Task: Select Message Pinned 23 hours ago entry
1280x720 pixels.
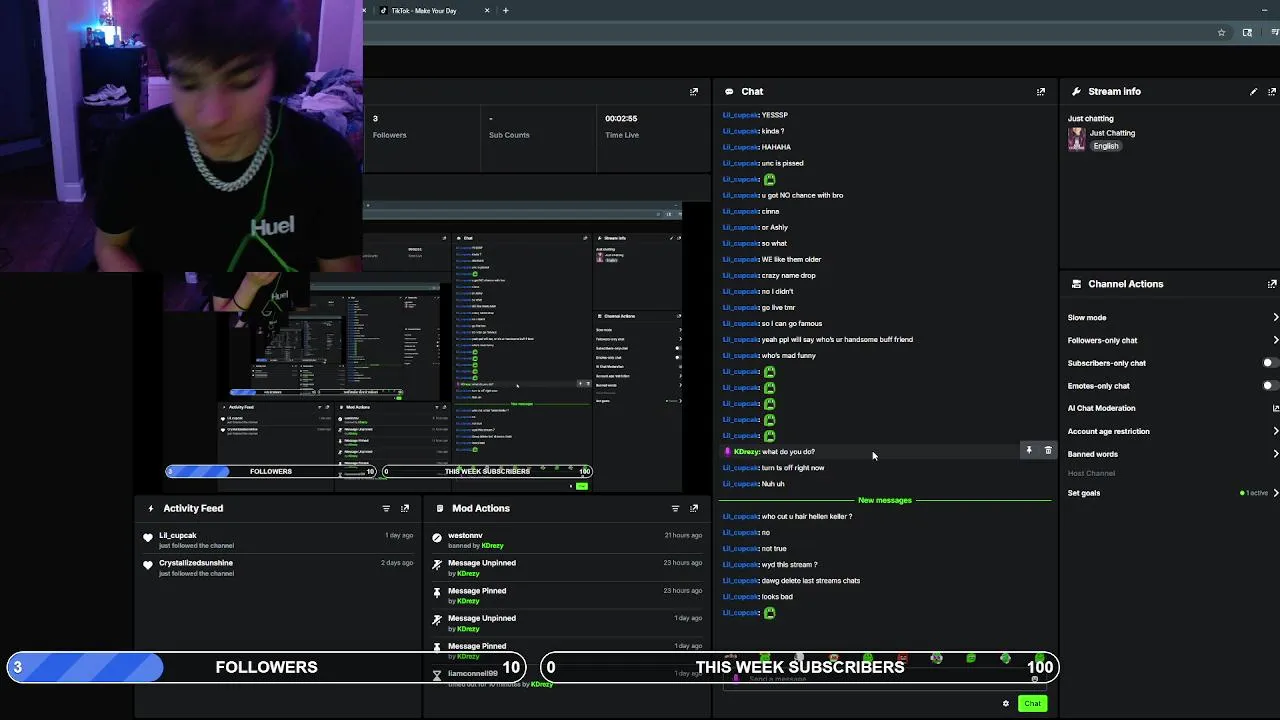Action: pos(569,595)
